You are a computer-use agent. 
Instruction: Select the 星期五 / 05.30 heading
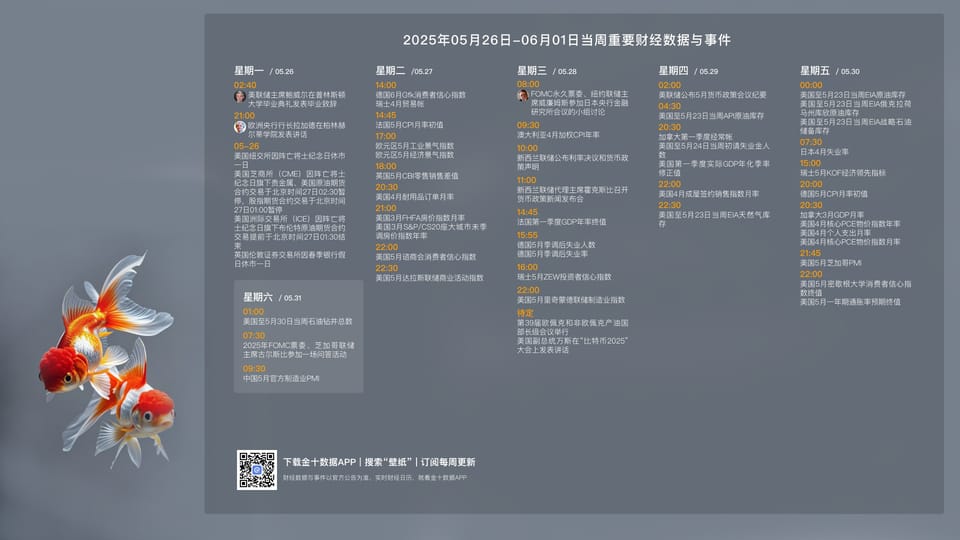[830, 71]
